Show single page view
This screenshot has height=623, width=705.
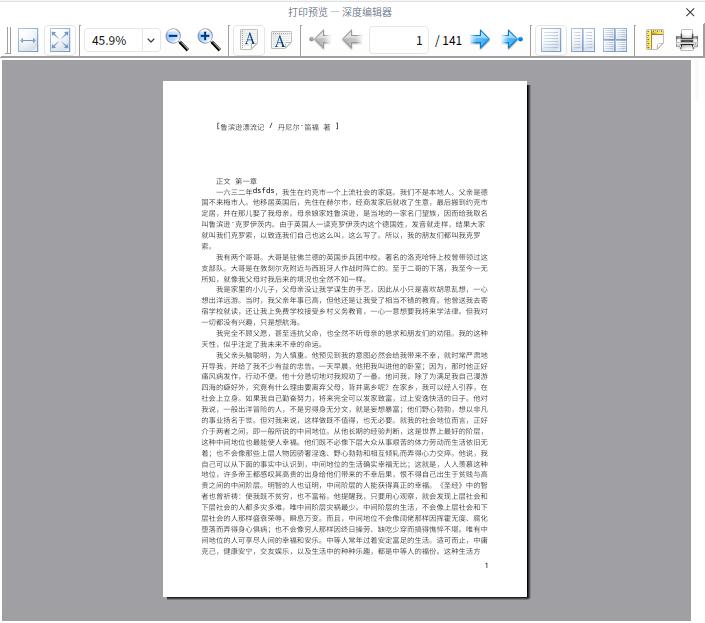551,40
